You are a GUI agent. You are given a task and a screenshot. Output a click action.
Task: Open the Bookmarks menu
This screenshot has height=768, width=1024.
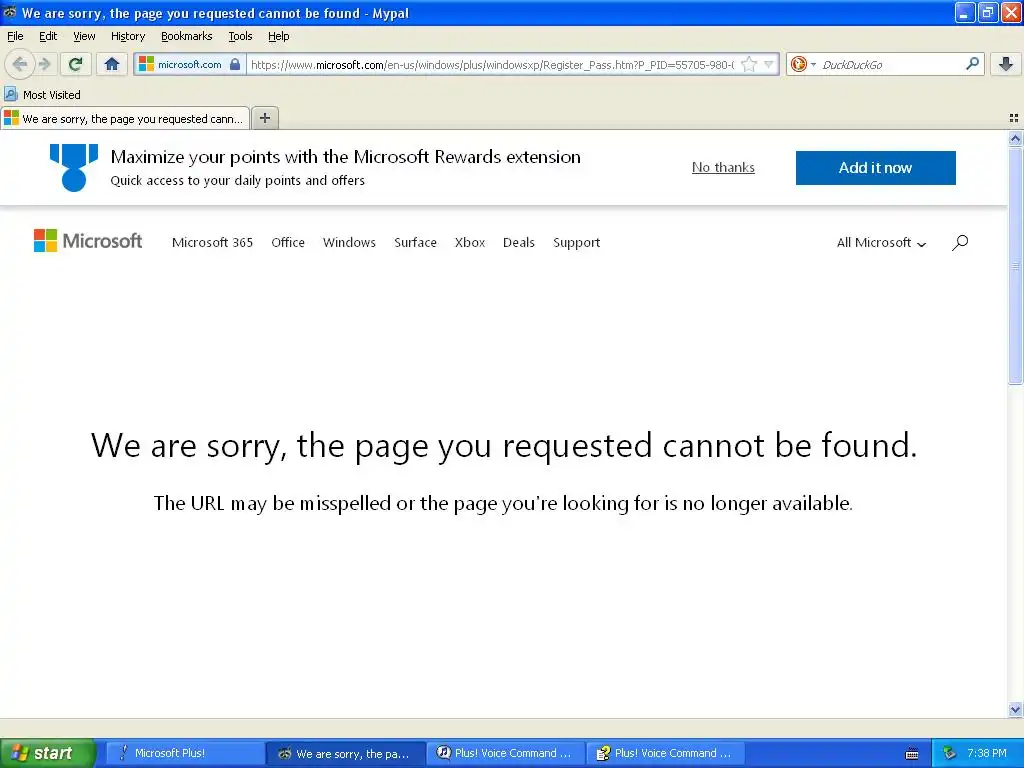click(x=187, y=36)
